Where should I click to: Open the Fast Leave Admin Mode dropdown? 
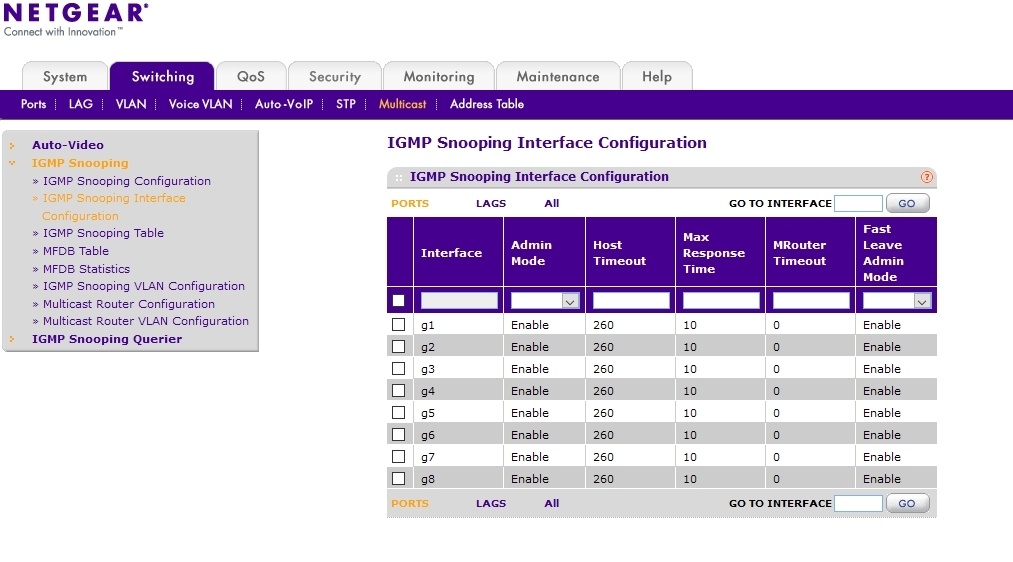tap(897, 300)
